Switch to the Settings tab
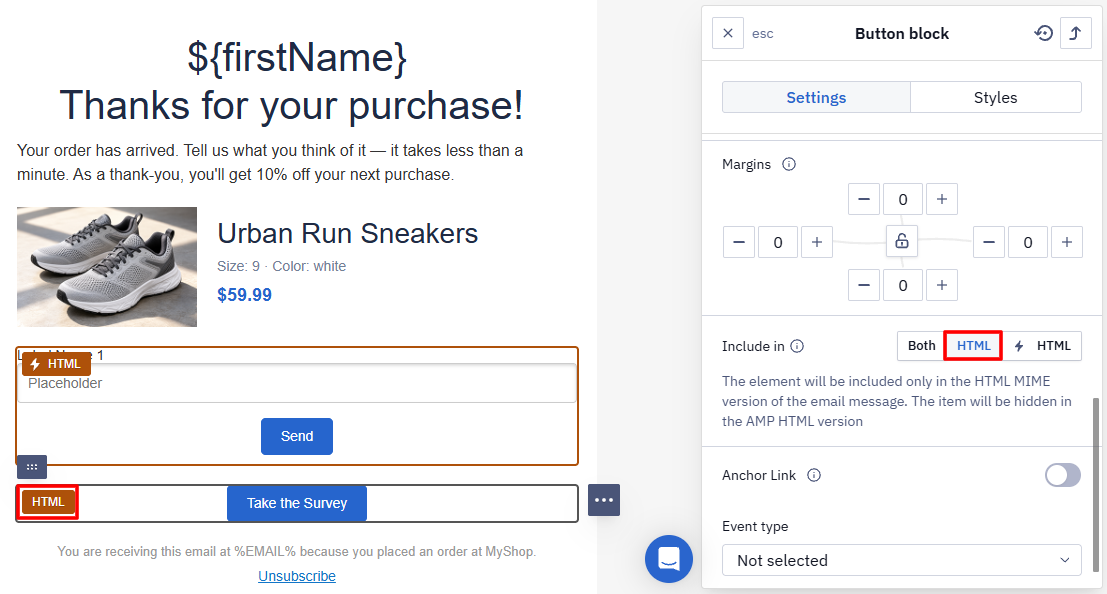Screen dimensions: 1107x594 pos(816,97)
